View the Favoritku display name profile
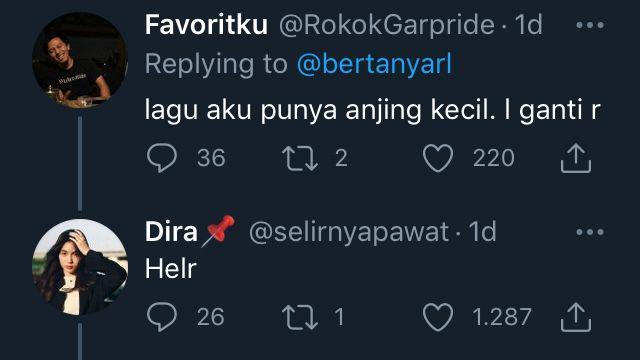640x360 pixels. [x=206, y=24]
